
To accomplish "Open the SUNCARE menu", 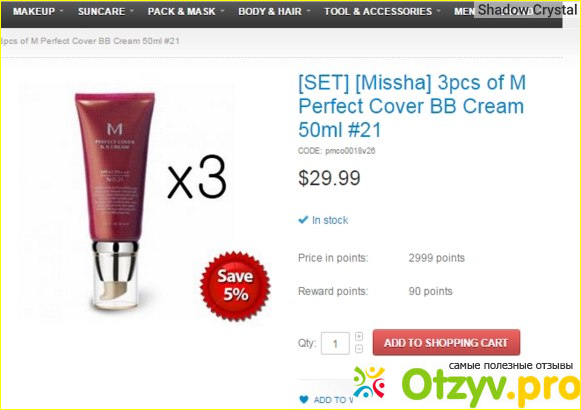I will 101,11.
